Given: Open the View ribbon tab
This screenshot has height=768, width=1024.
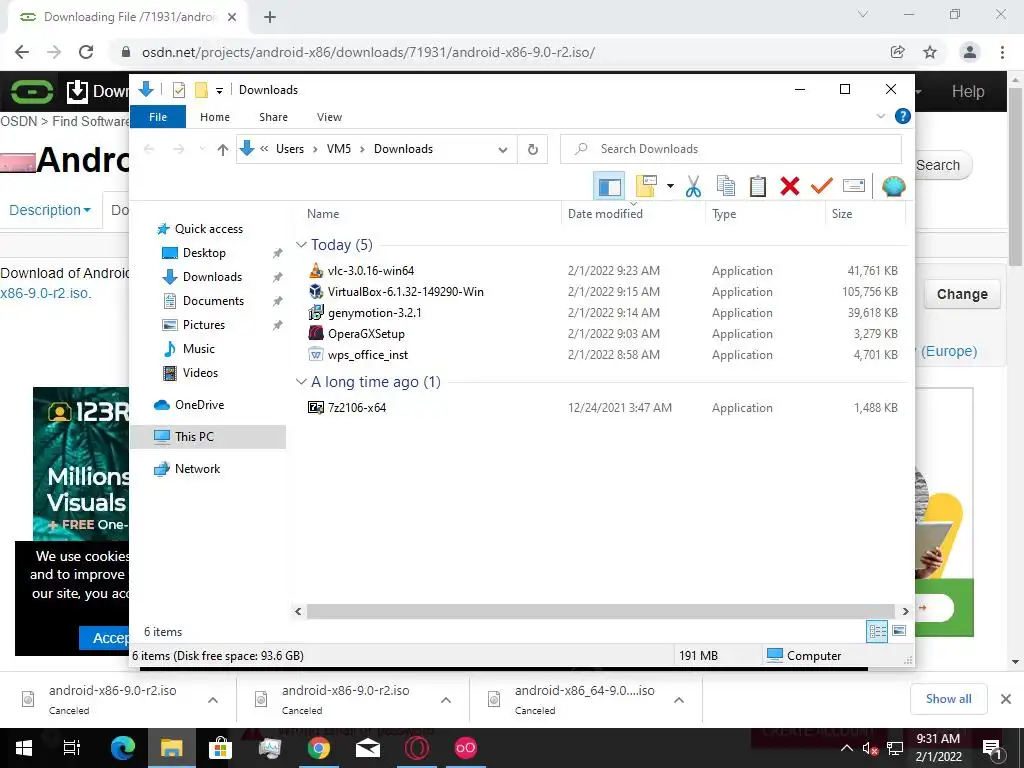Looking at the screenshot, I should point(329,117).
